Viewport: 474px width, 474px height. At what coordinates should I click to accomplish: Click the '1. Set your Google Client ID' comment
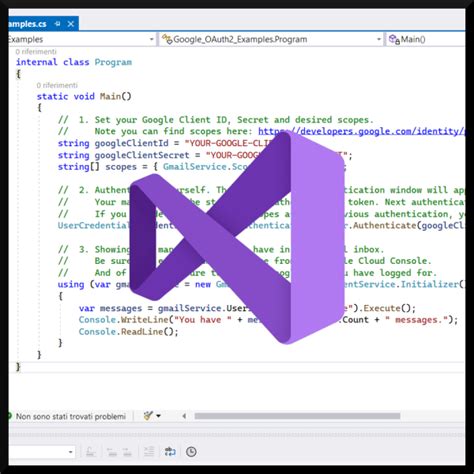click(216, 120)
